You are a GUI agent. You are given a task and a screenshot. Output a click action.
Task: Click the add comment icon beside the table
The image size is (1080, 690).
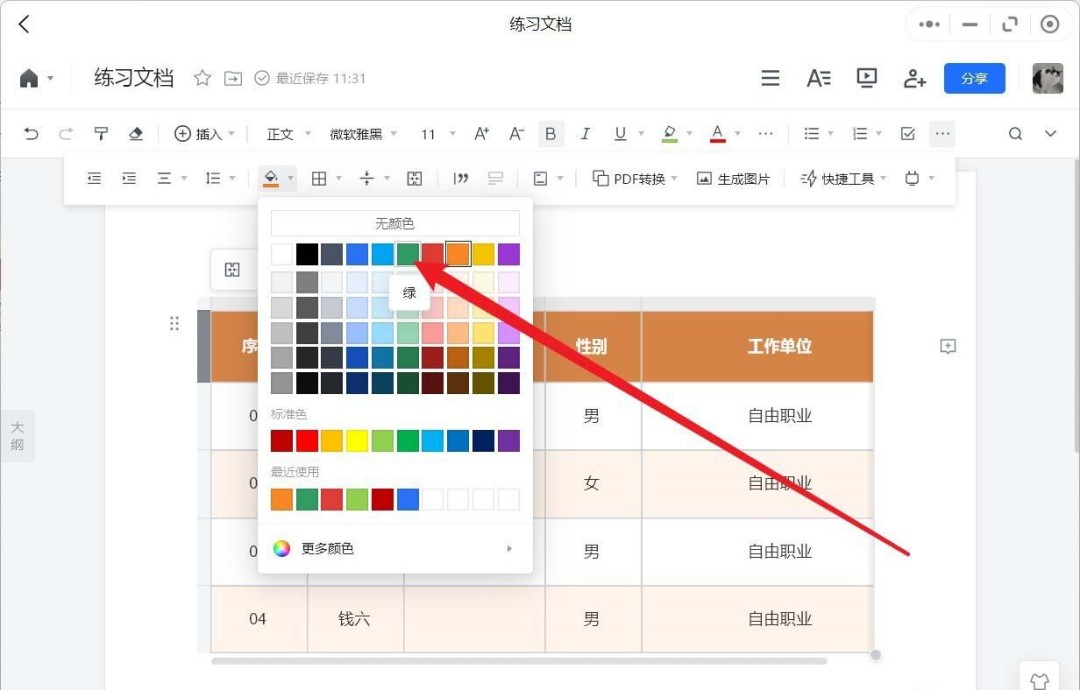[x=947, y=347]
